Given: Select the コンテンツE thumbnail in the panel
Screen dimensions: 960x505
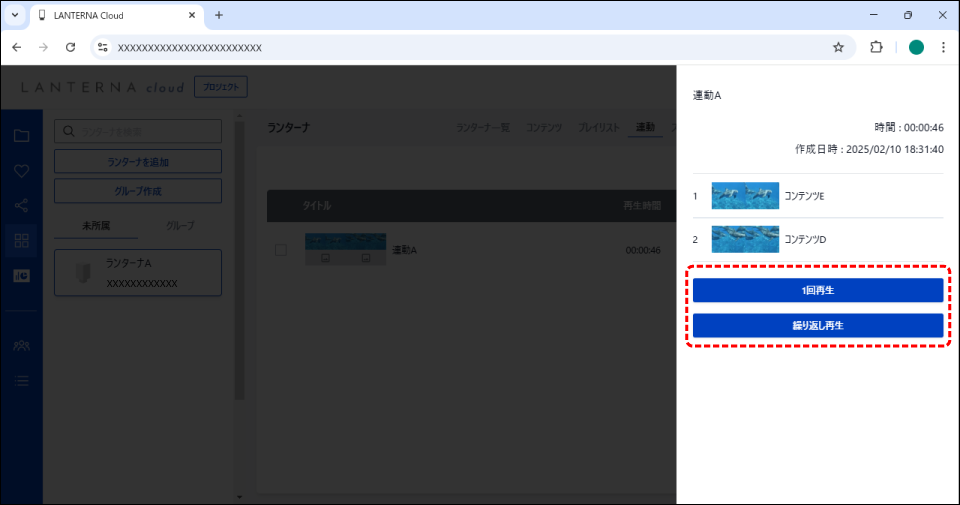Looking at the screenshot, I should click(x=744, y=196).
